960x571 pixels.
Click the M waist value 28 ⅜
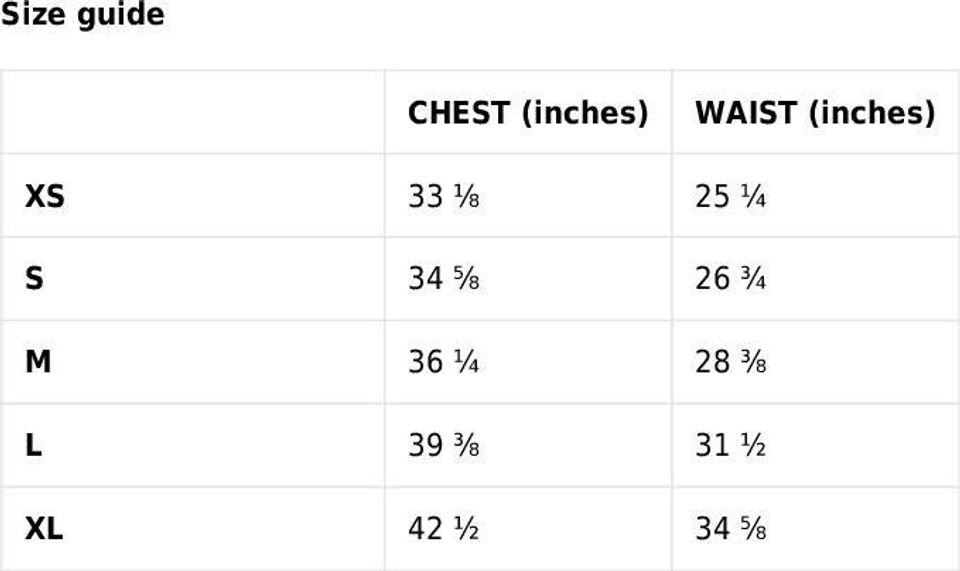[x=731, y=362]
